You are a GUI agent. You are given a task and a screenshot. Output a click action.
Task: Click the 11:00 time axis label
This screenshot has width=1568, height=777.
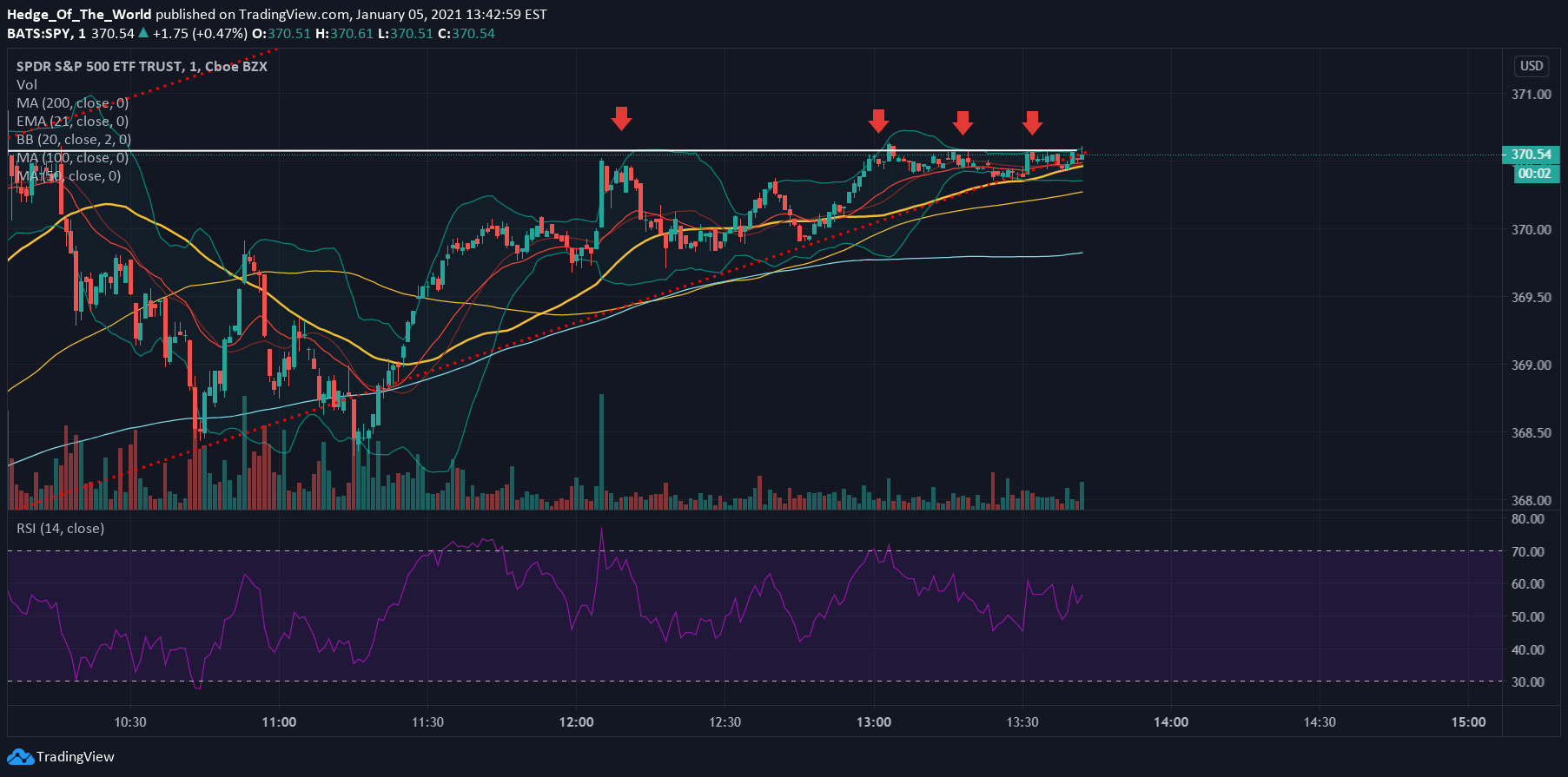pyautogui.click(x=279, y=721)
